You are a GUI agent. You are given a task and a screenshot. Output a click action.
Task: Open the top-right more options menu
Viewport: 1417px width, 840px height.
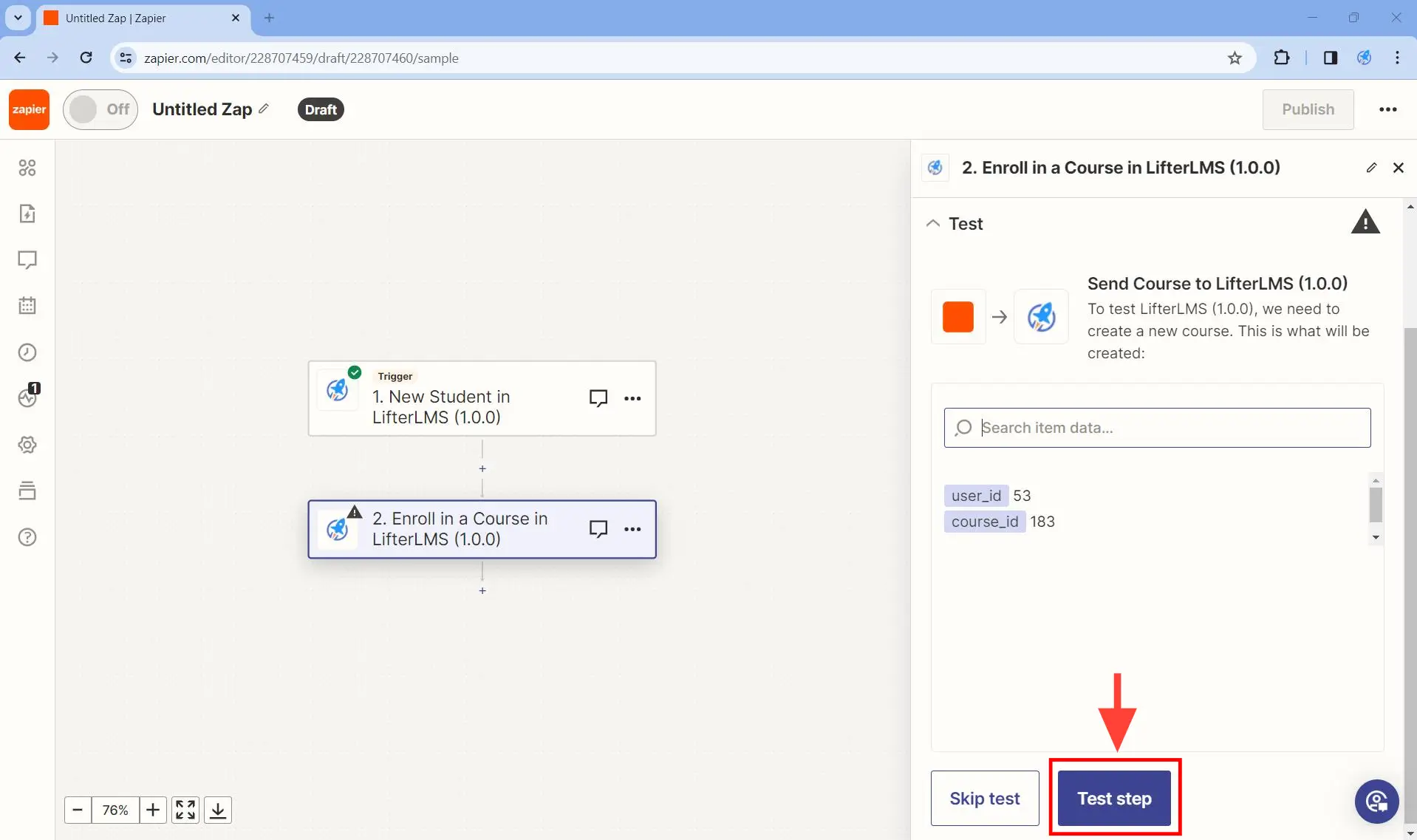click(1387, 109)
